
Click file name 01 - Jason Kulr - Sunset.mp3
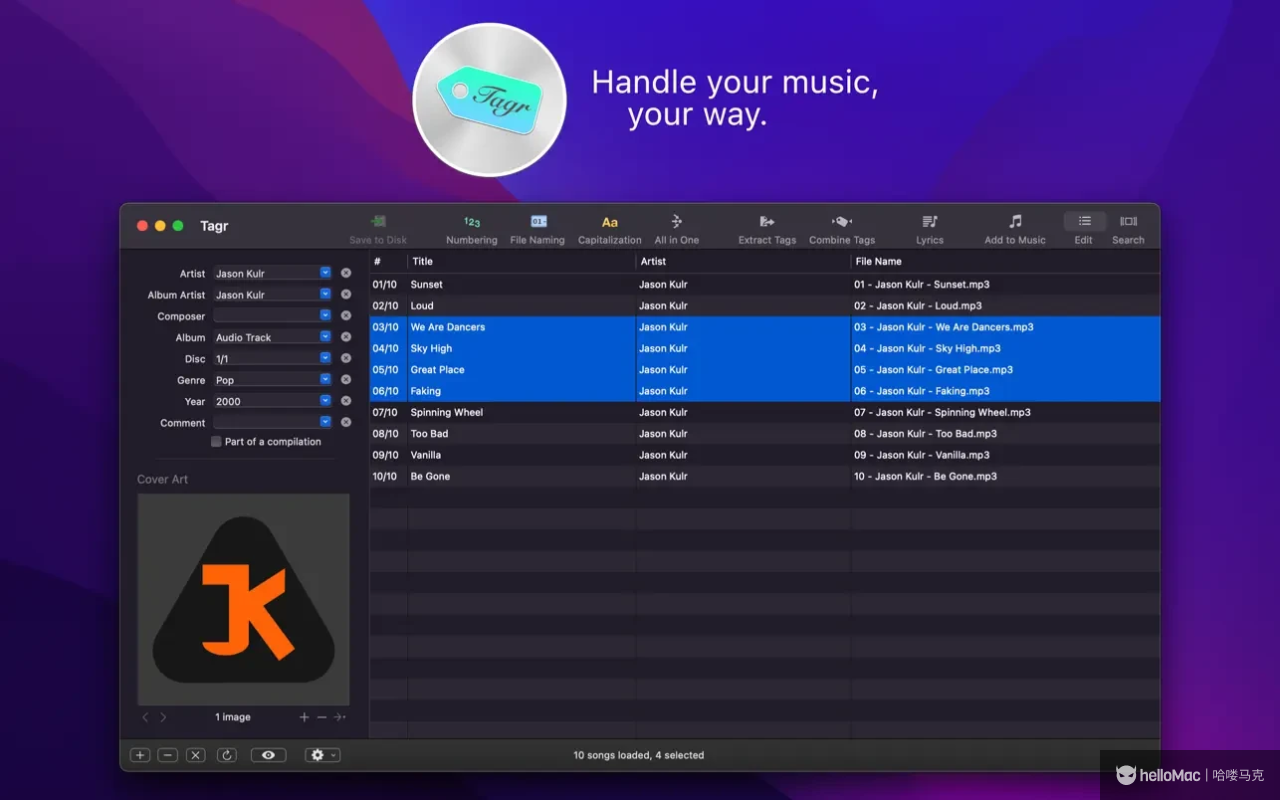tap(922, 284)
